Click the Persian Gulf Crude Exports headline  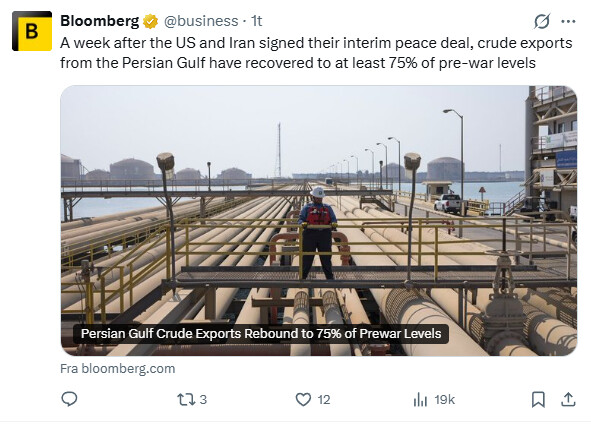261,334
